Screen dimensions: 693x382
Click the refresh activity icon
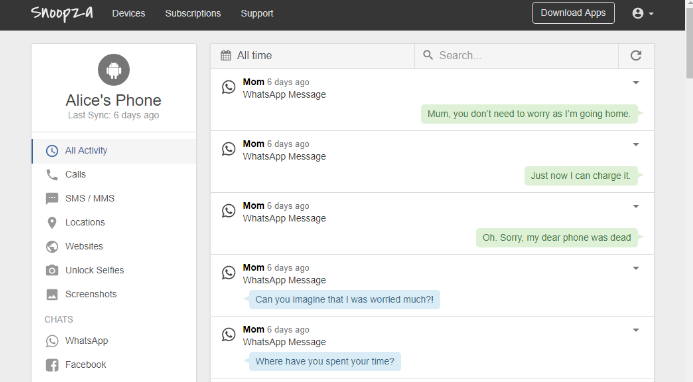pyautogui.click(x=636, y=56)
